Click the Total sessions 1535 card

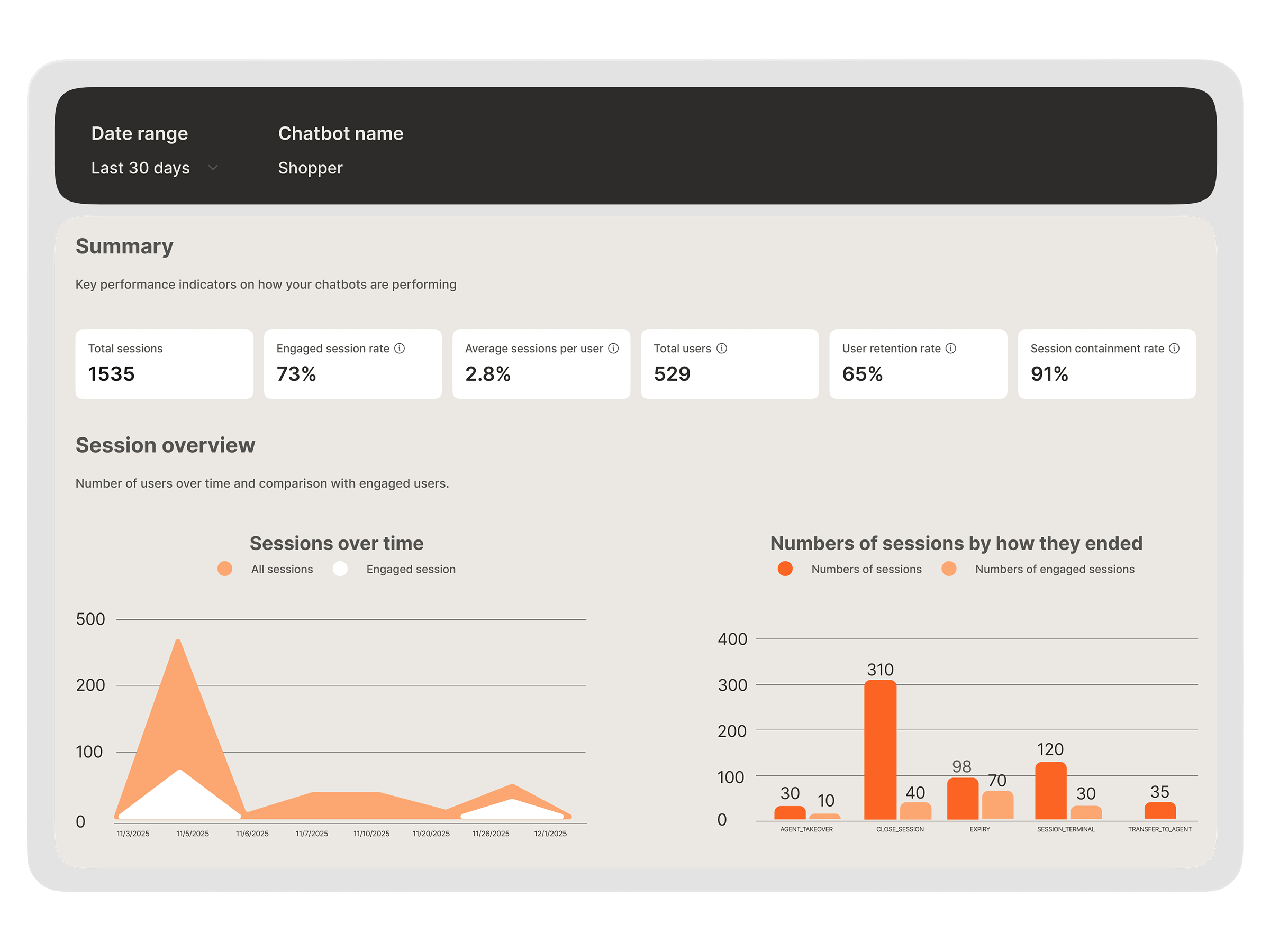[x=164, y=364]
